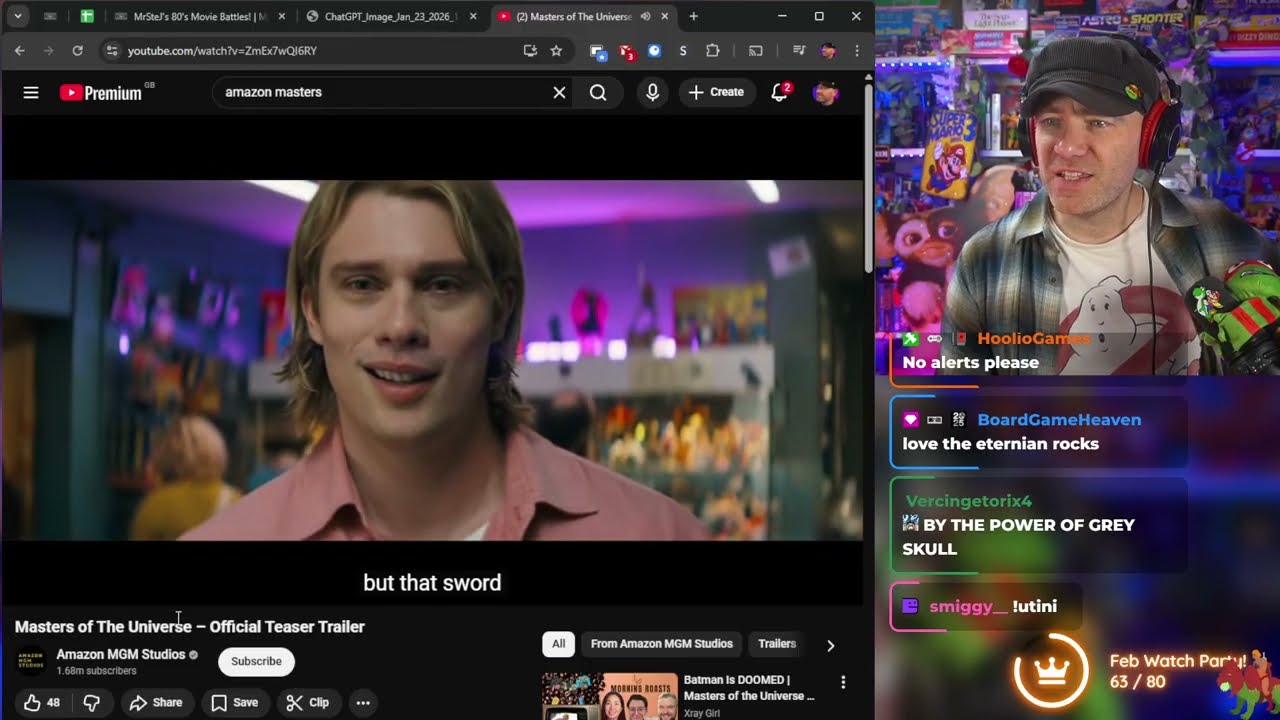
Task: Open Chrome profile avatar
Action: (827, 50)
